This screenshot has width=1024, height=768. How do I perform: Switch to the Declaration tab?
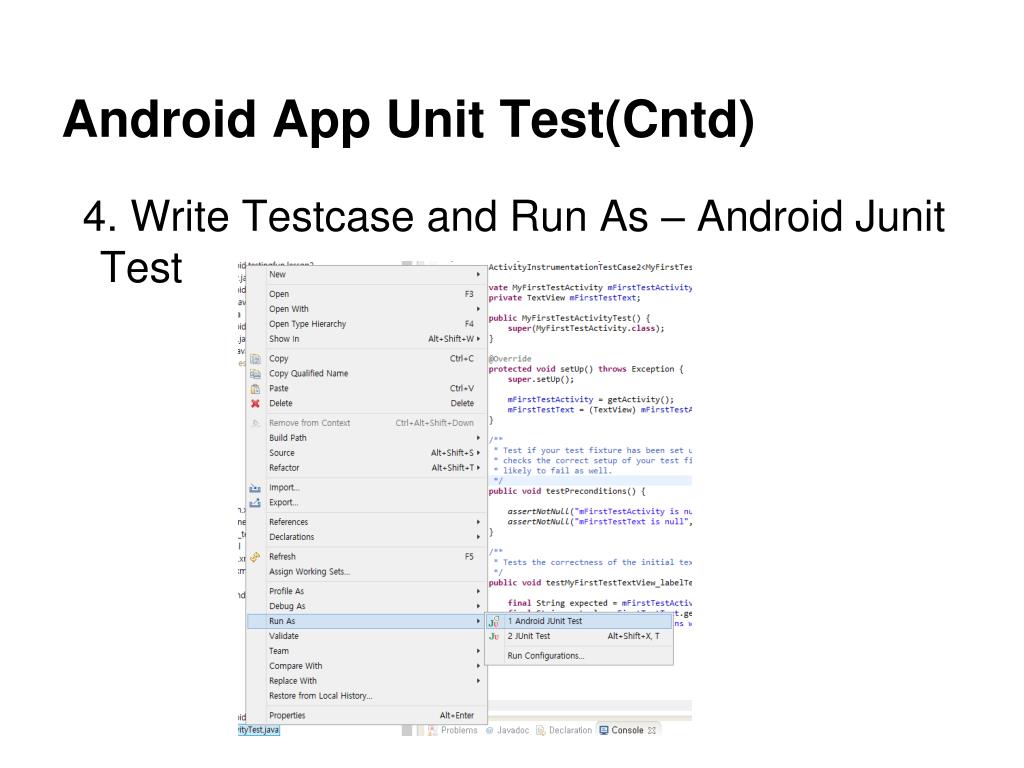[x=564, y=730]
